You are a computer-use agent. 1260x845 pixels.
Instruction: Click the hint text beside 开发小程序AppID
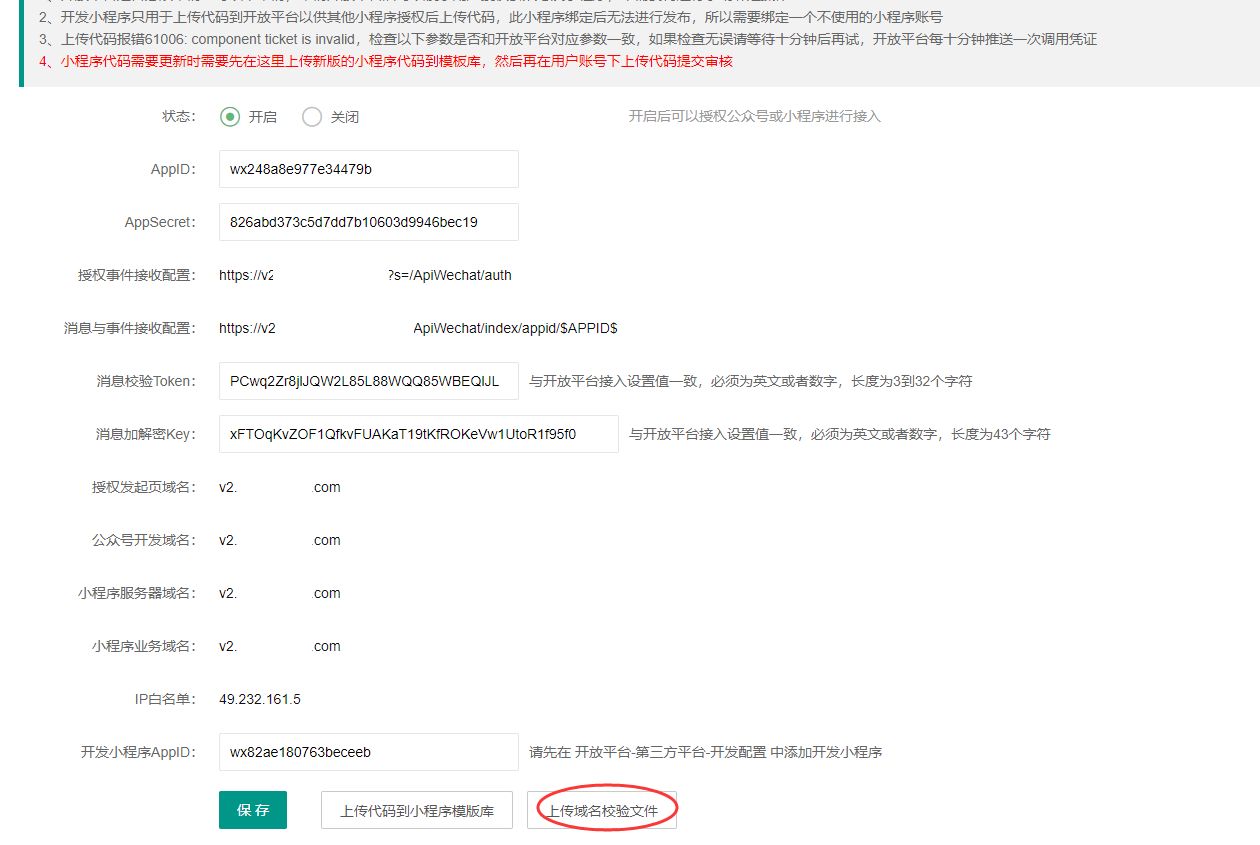click(705, 752)
